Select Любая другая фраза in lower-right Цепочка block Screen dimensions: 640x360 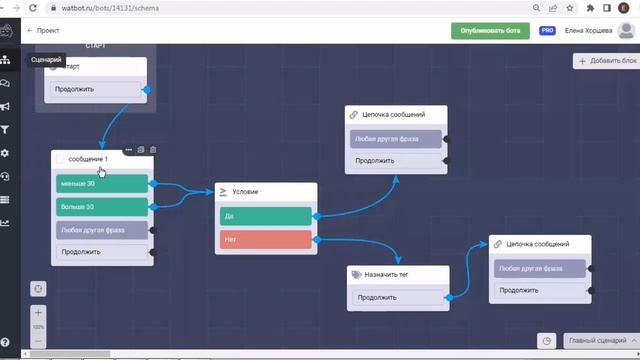click(540, 269)
